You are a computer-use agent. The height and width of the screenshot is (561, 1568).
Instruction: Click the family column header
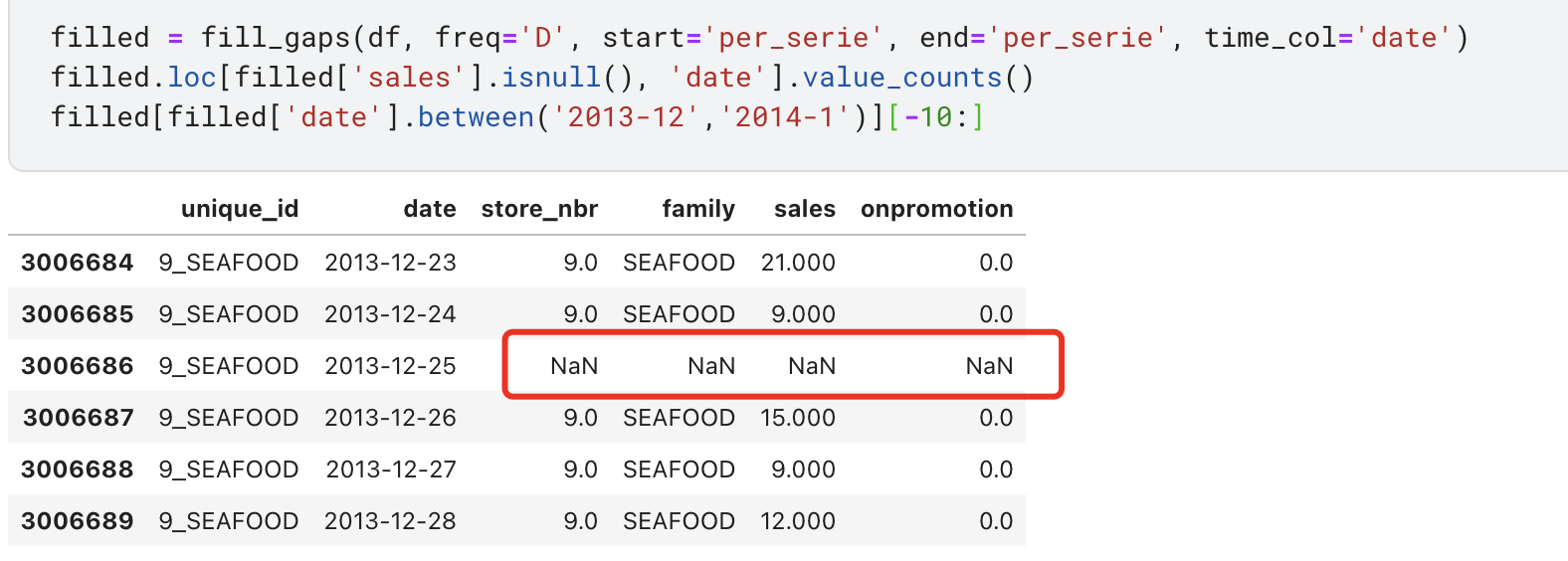tap(698, 209)
